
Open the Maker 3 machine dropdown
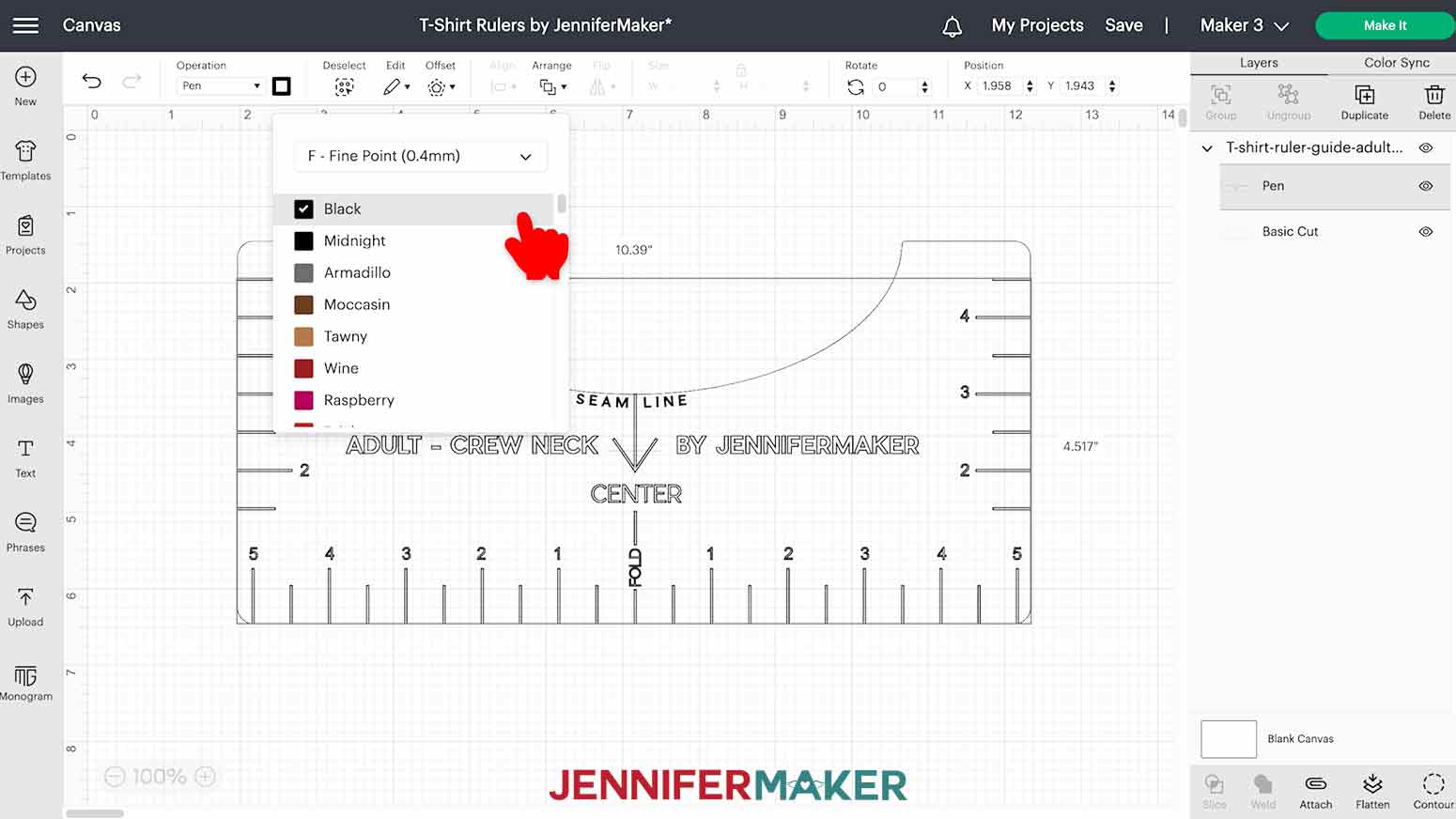(1245, 25)
